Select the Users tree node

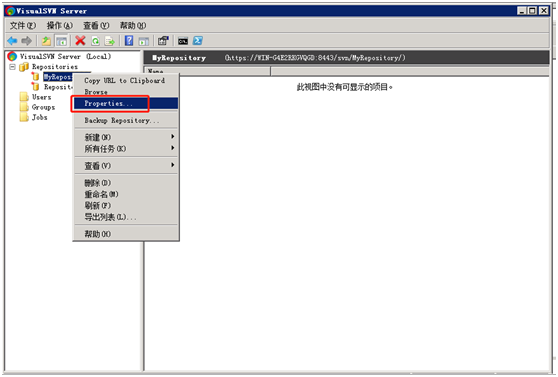pos(41,97)
